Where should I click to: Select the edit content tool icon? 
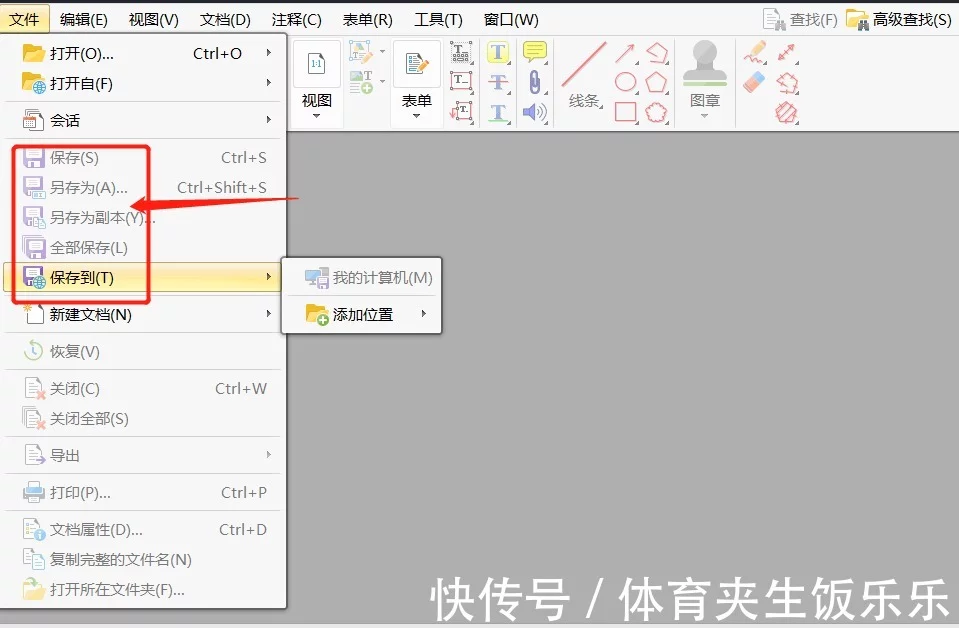tap(361, 52)
